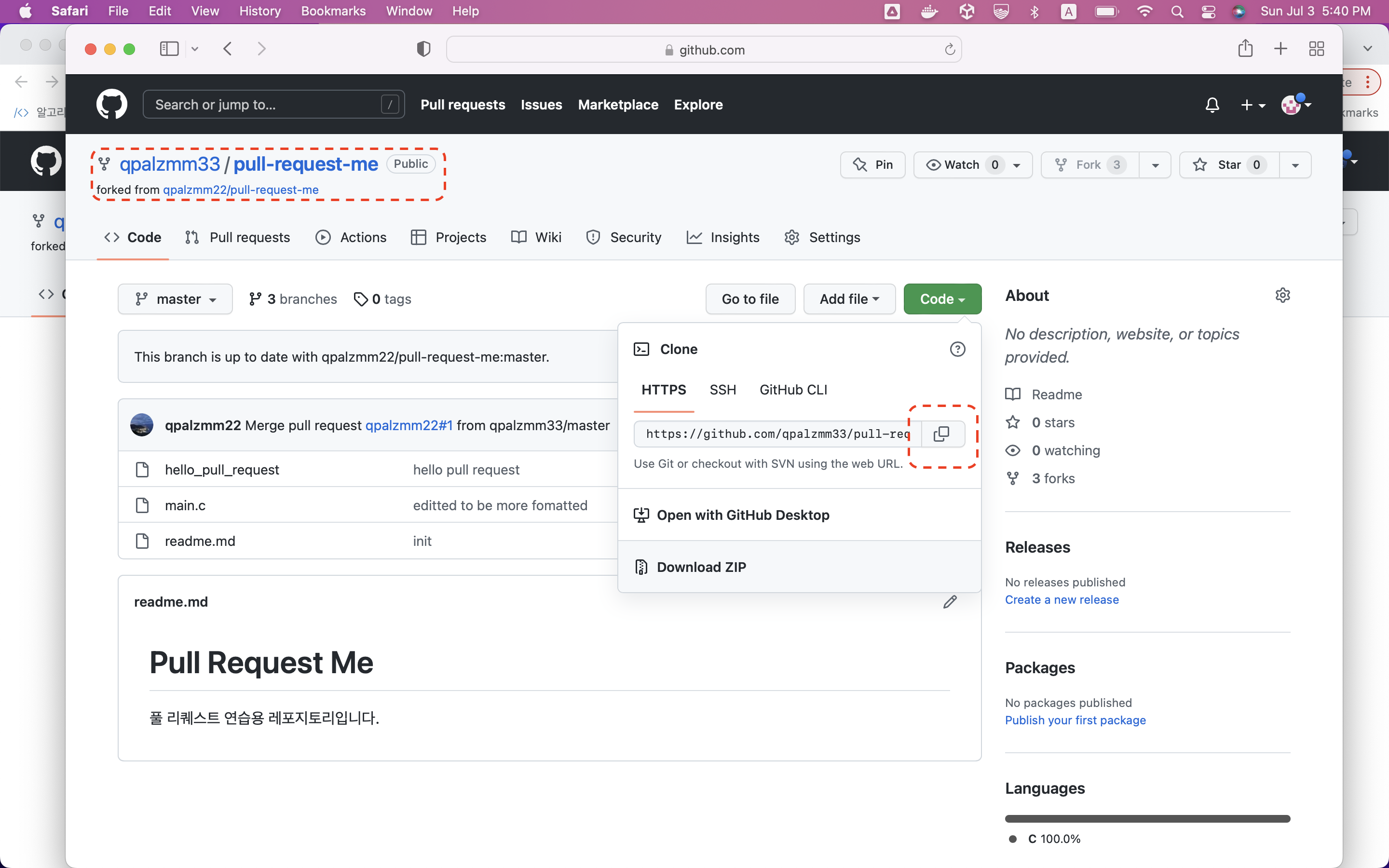This screenshot has height=868, width=1389.
Task: Expand the master branch dropdown
Action: coord(175,299)
